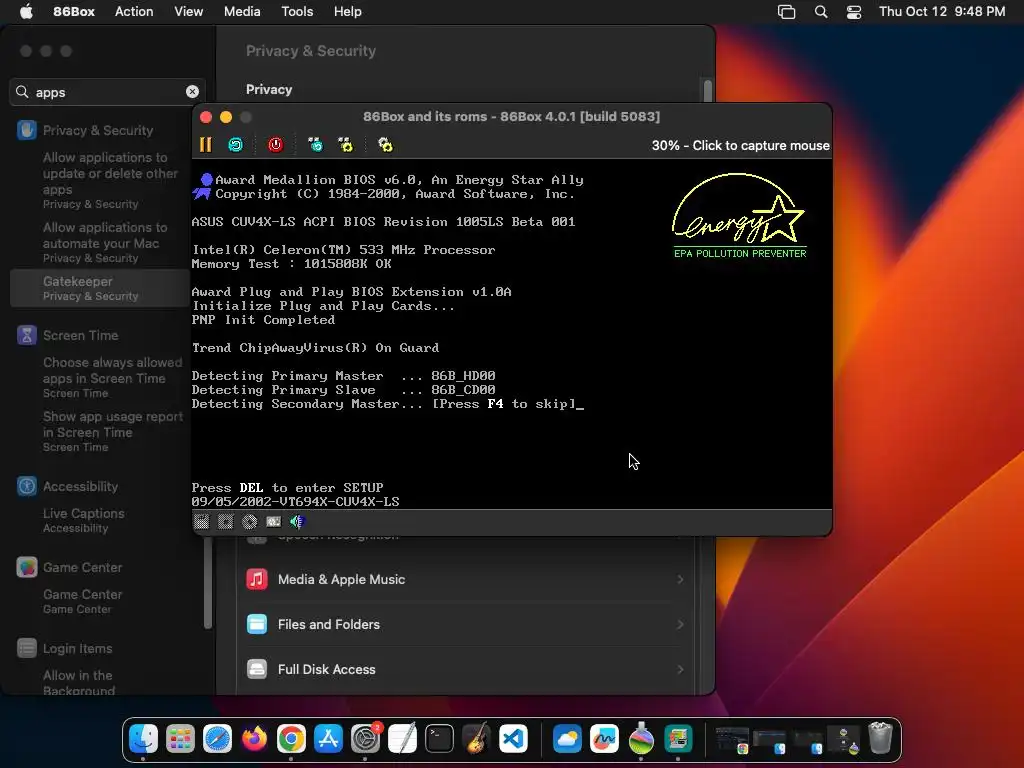Select Live Captions search result

(84, 520)
